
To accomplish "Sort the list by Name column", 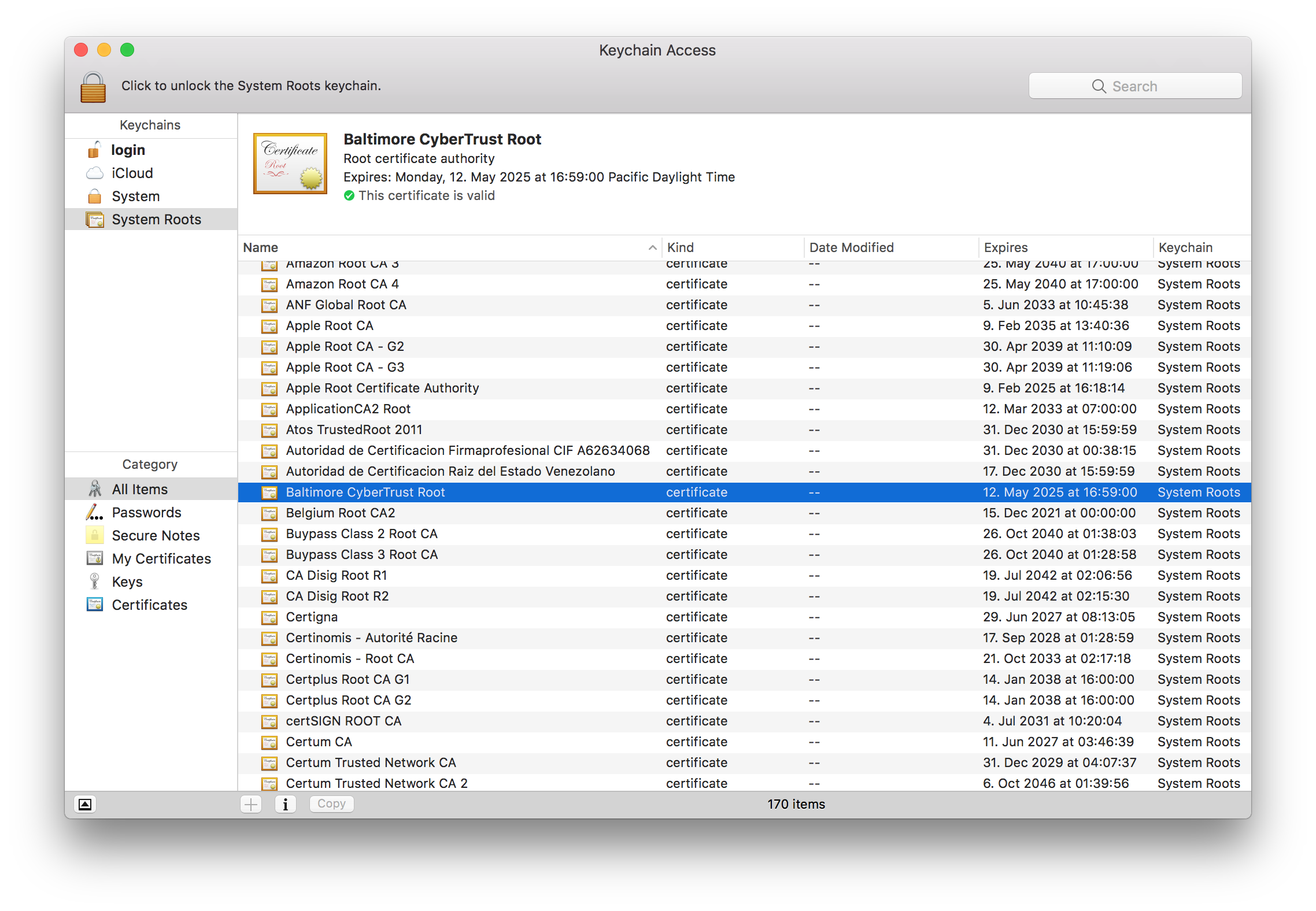I will tap(450, 248).
